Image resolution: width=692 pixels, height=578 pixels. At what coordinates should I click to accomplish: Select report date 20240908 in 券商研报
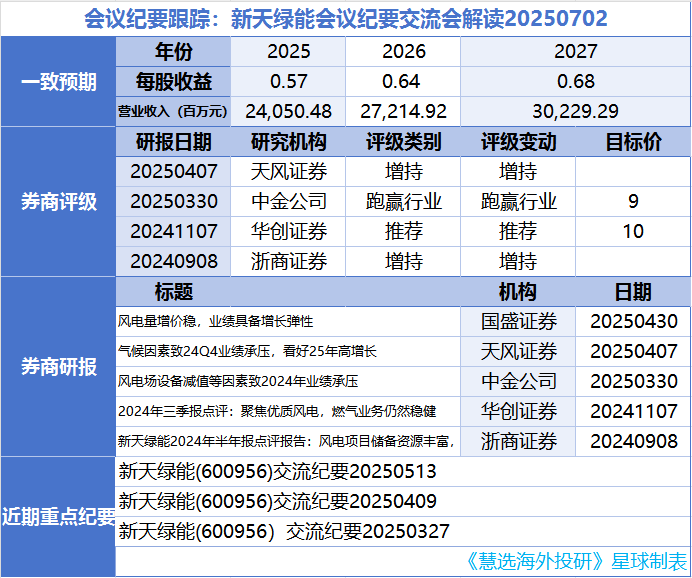coord(633,441)
